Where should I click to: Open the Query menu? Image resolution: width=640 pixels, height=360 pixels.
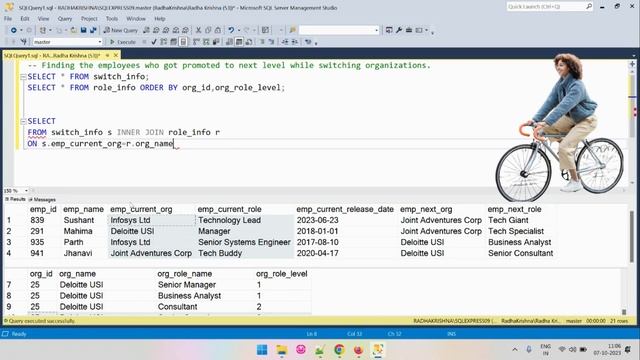click(65, 19)
